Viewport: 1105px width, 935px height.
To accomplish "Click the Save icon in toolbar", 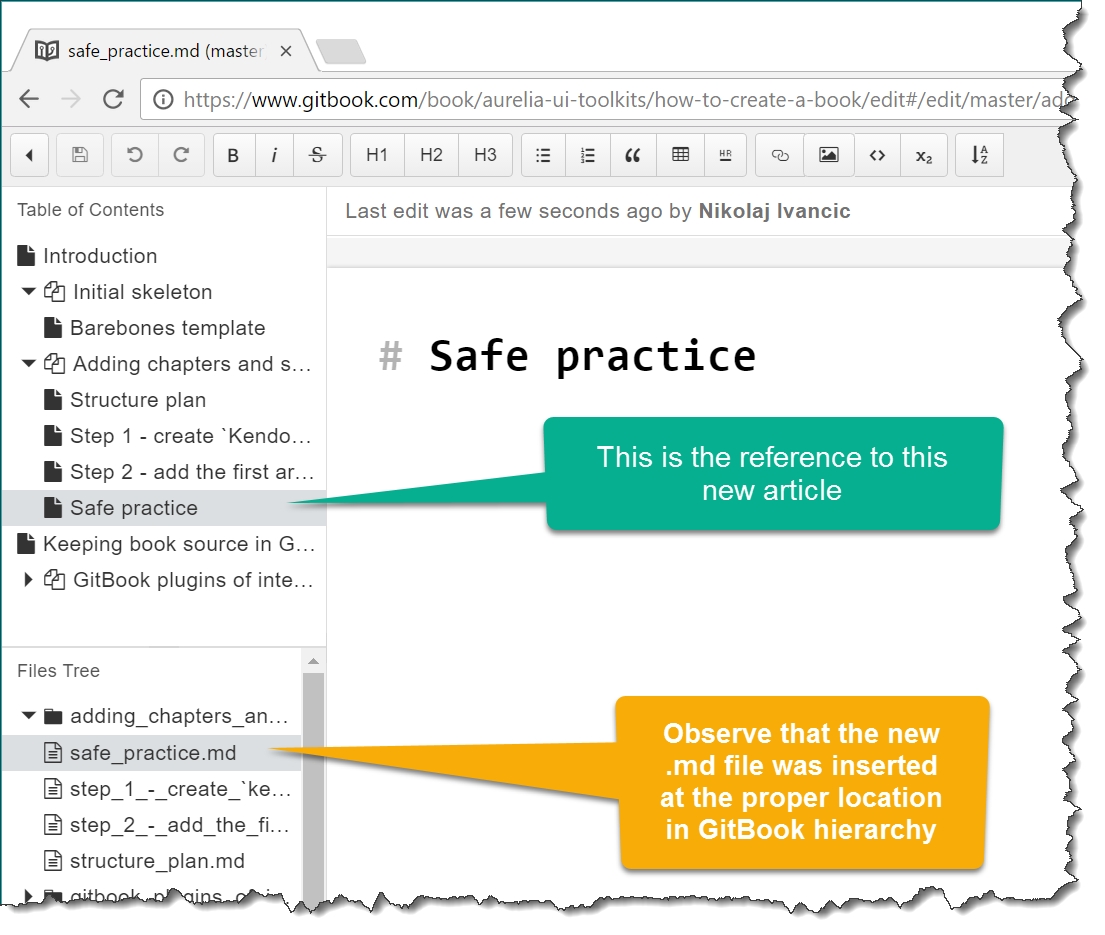I will [80, 155].
